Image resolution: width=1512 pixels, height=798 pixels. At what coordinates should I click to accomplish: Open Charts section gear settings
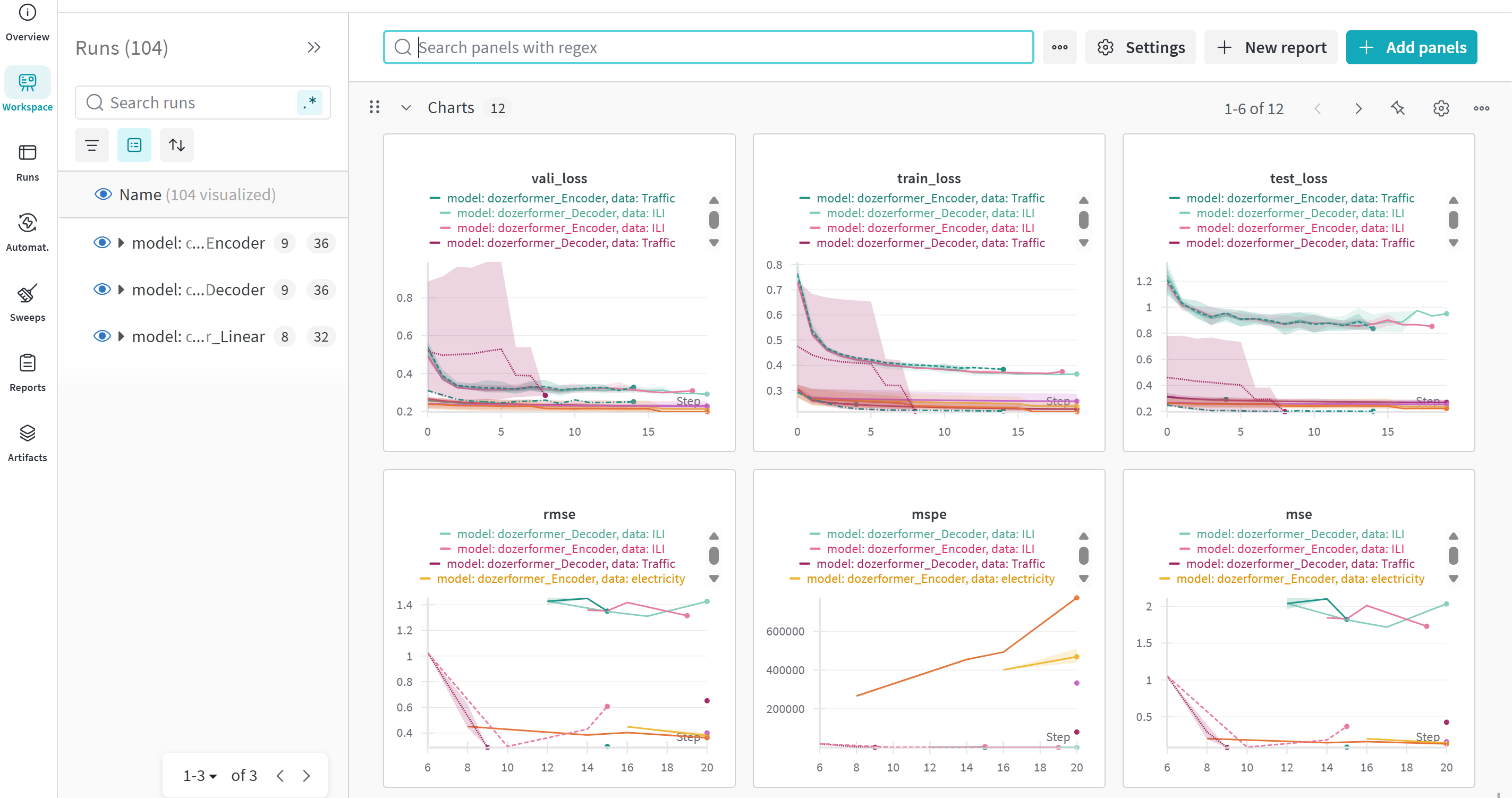click(1441, 108)
